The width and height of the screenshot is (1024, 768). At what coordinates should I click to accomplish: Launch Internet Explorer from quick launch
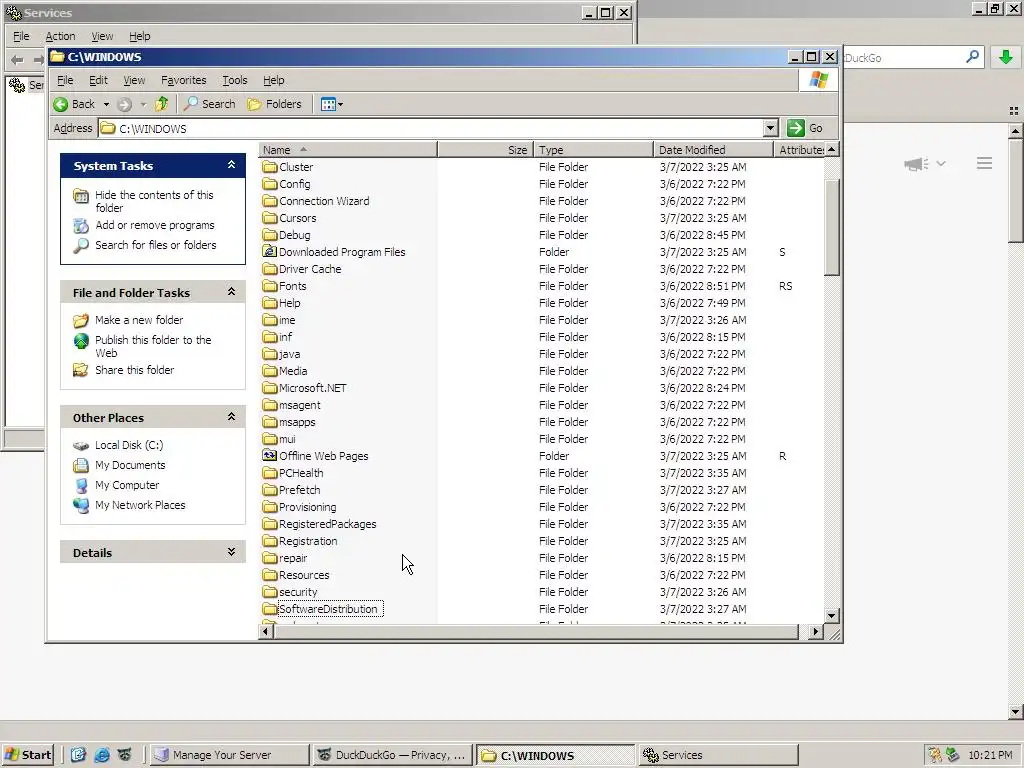coord(102,755)
